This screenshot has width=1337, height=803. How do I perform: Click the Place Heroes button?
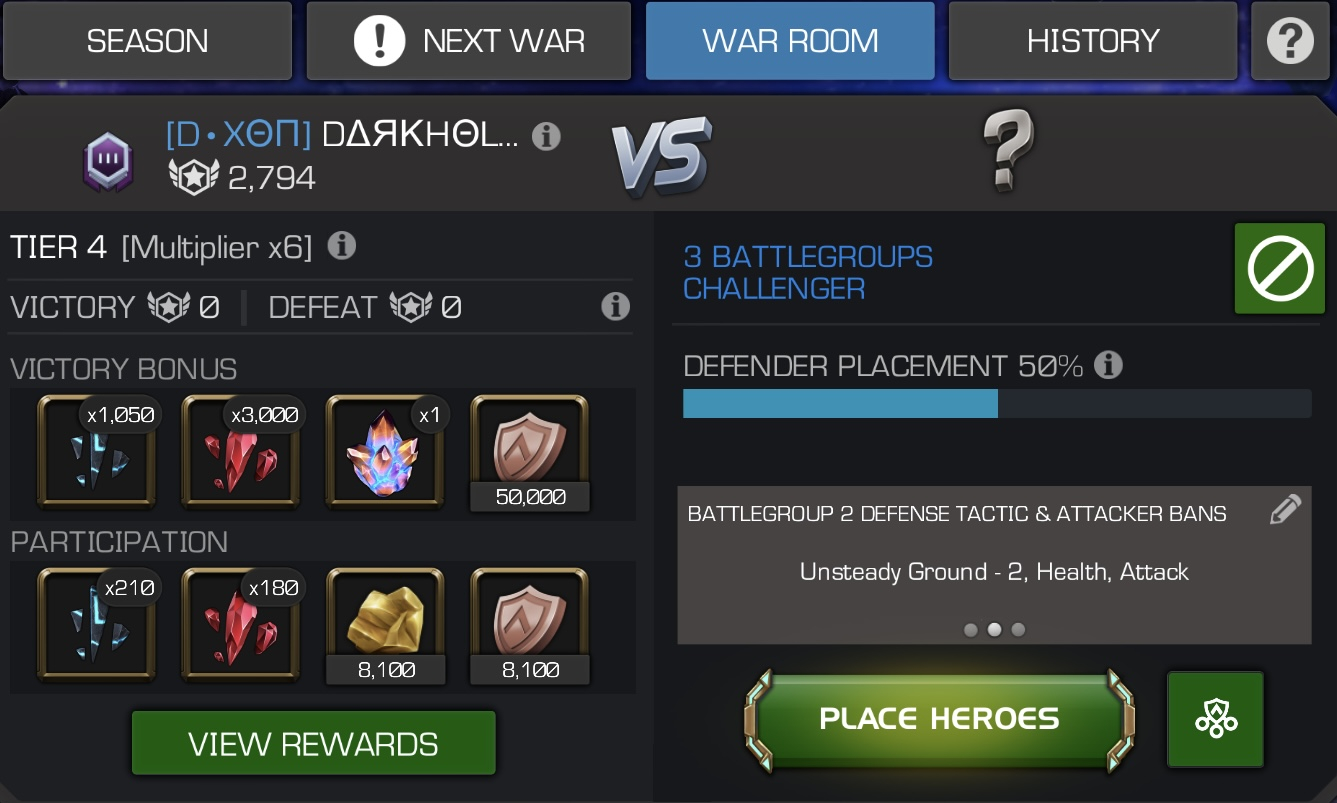point(939,719)
